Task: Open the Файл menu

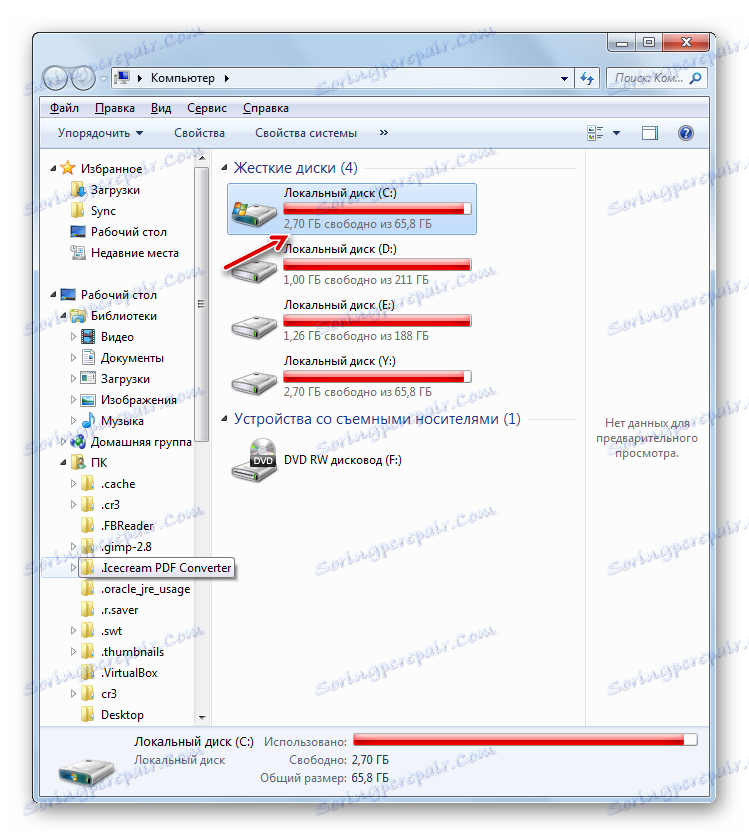Action: (x=65, y=108)
